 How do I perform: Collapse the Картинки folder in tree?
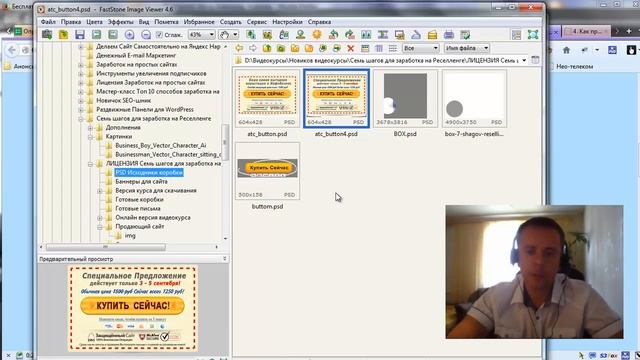coord(90,137)
